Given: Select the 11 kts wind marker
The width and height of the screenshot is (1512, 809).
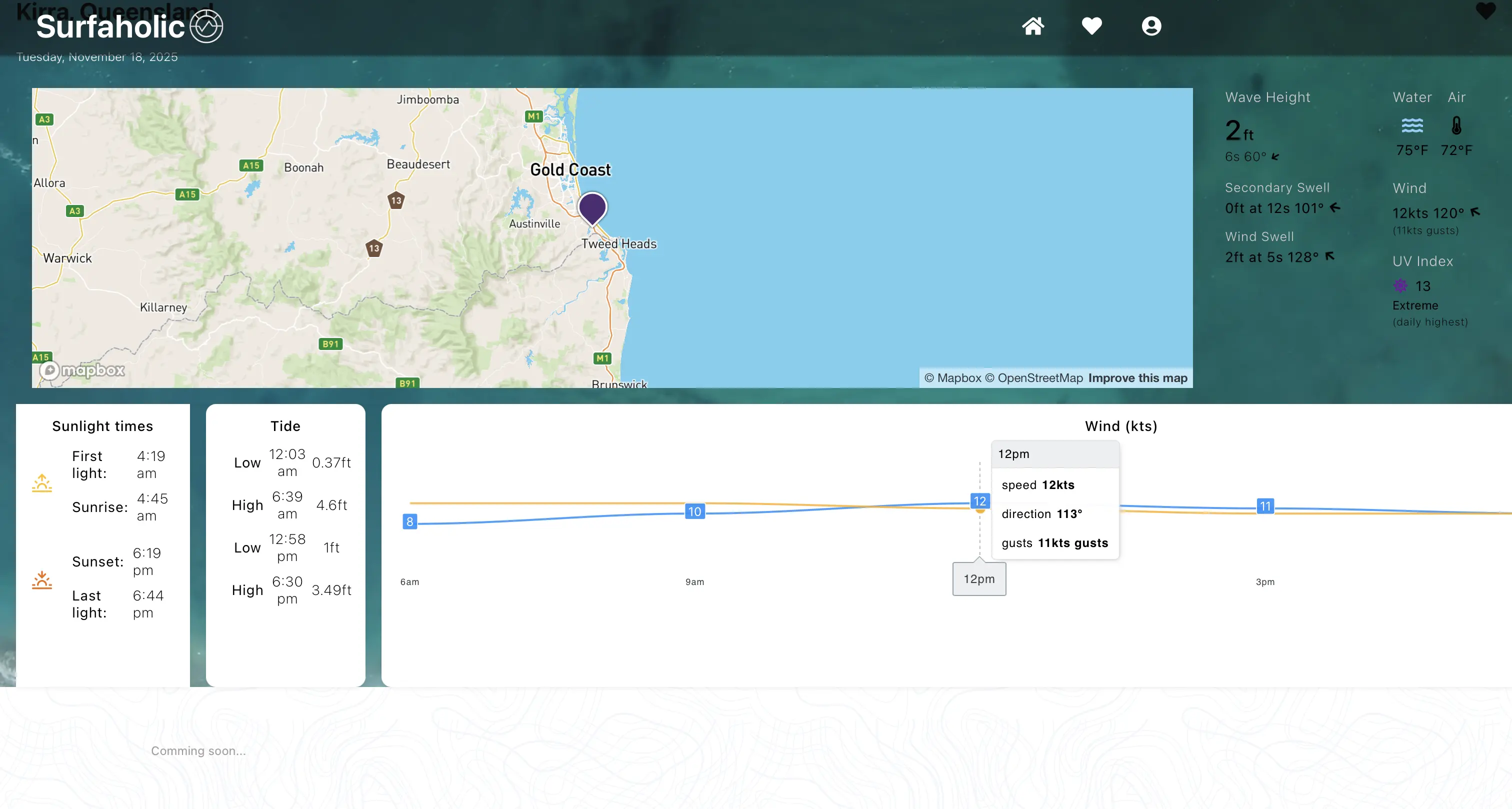Looking at the screenshot, I should coord(1265,506).
